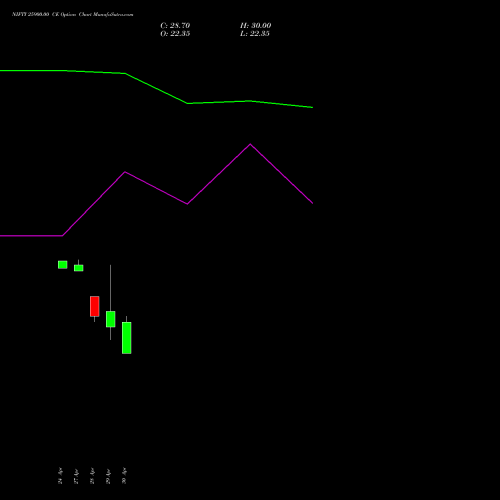Screen dimensions: 500x500
Task: Click the '29 Apr' date axis label
Action: 108,475
